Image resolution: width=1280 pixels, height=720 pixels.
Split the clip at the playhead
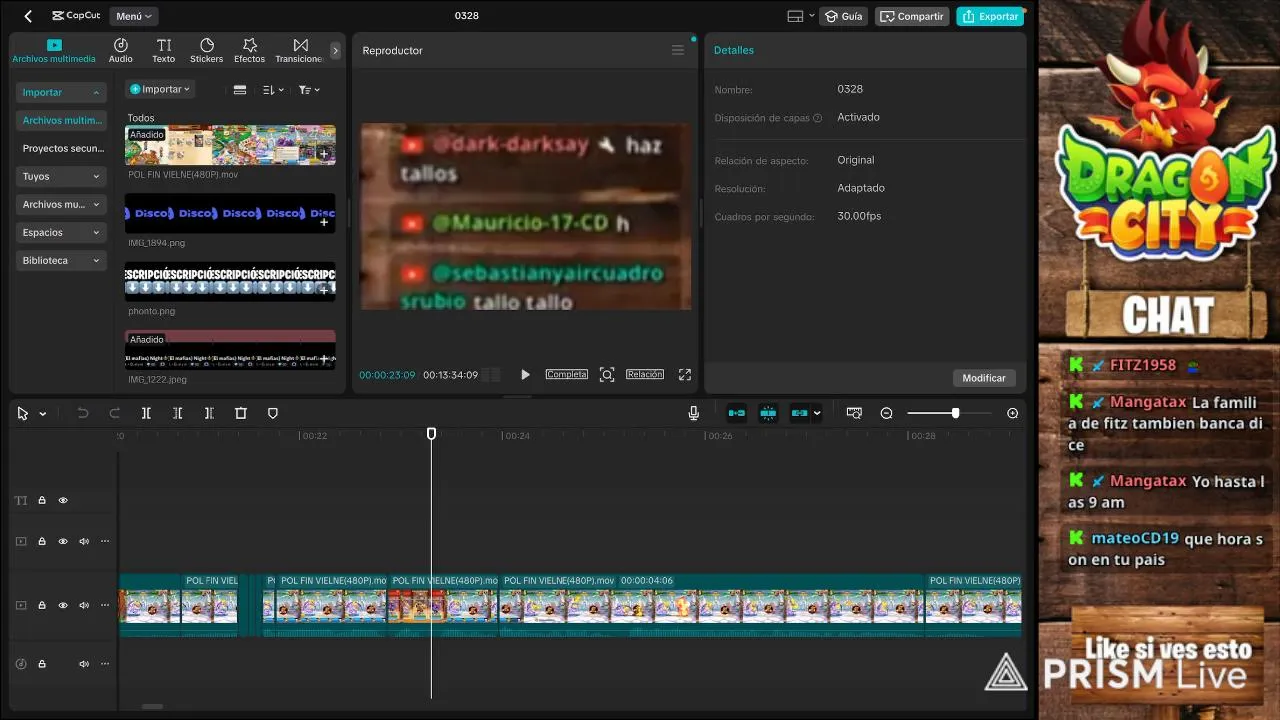coord(146,413)
